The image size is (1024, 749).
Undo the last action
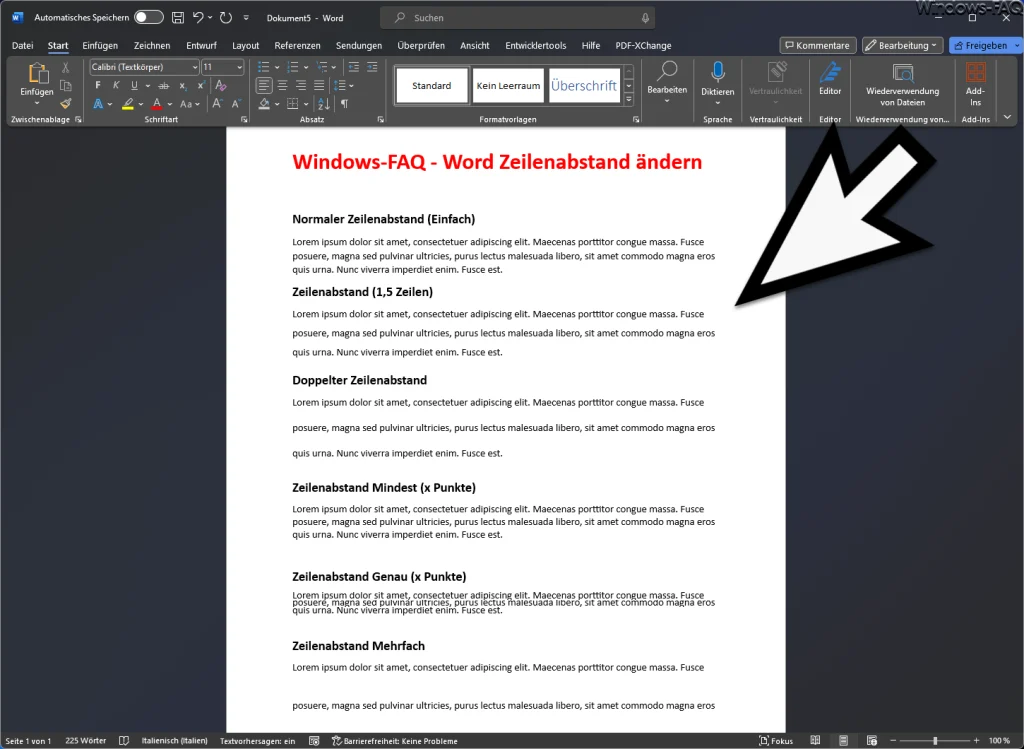pos(198,18)
